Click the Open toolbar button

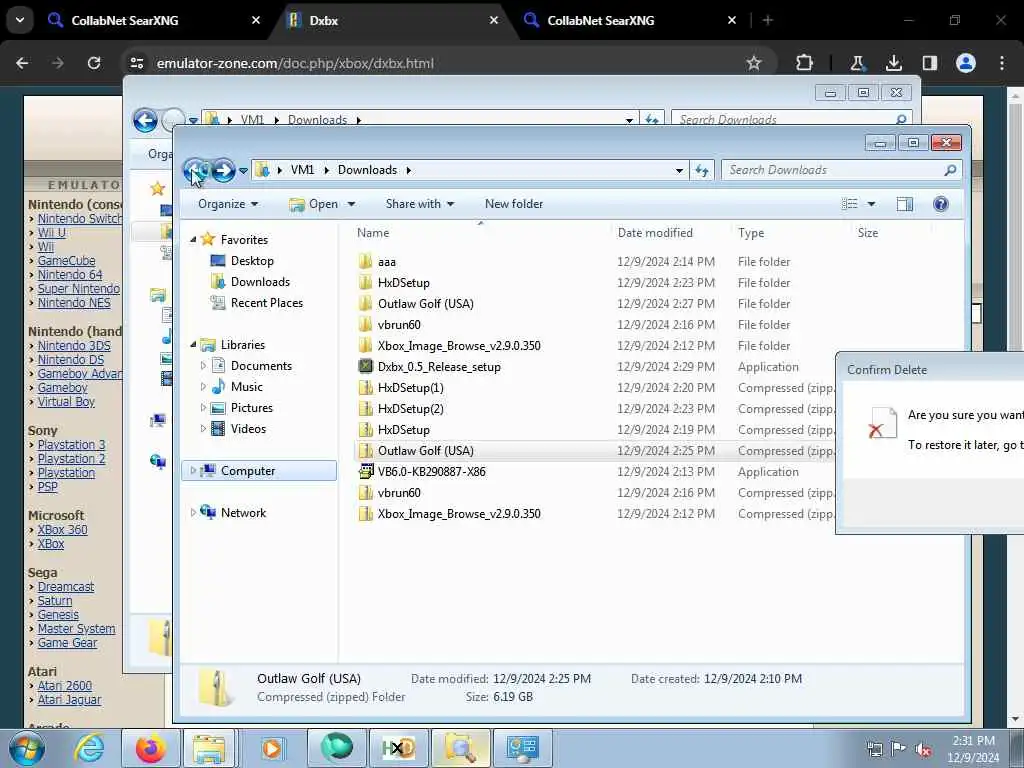(314, 204)
